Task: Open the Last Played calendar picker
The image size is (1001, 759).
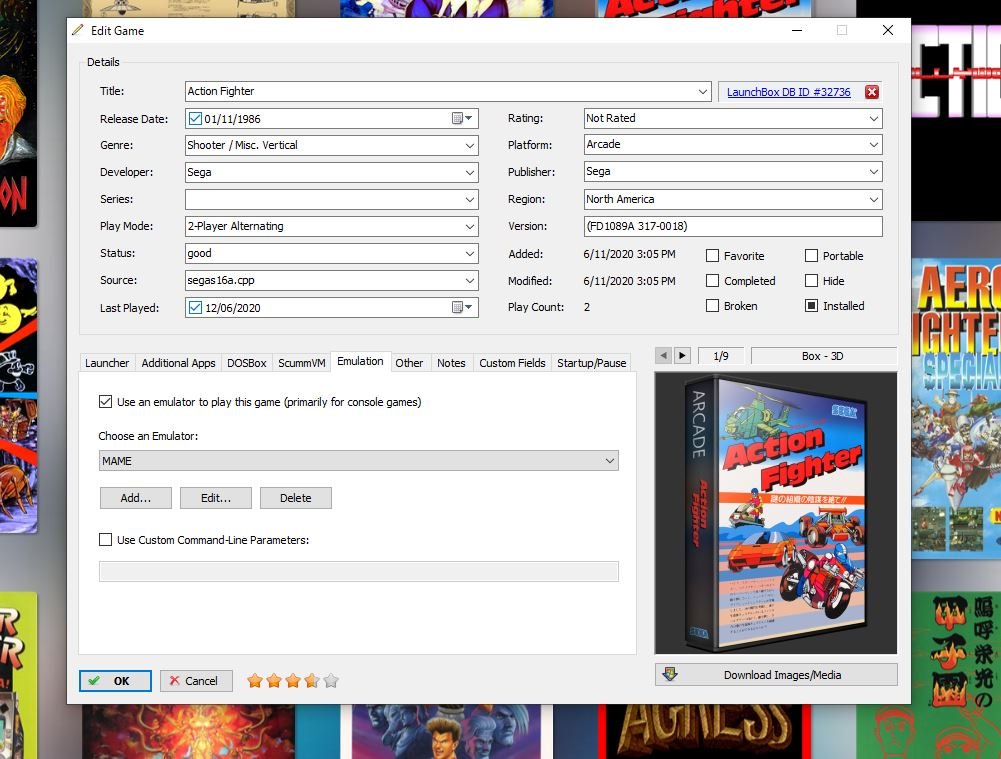Action: 462,308
